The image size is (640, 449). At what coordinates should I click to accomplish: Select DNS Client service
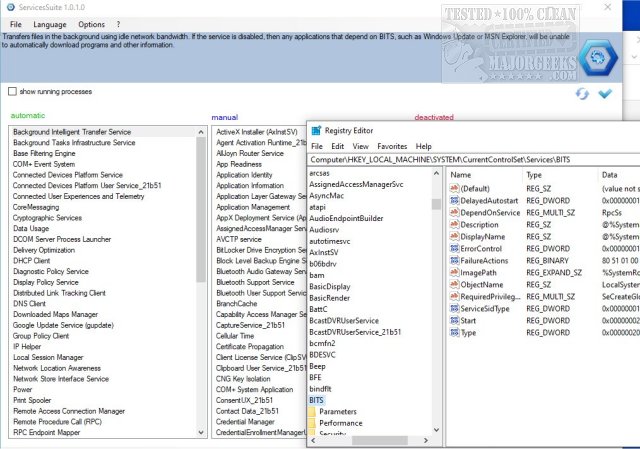point(29,304)
